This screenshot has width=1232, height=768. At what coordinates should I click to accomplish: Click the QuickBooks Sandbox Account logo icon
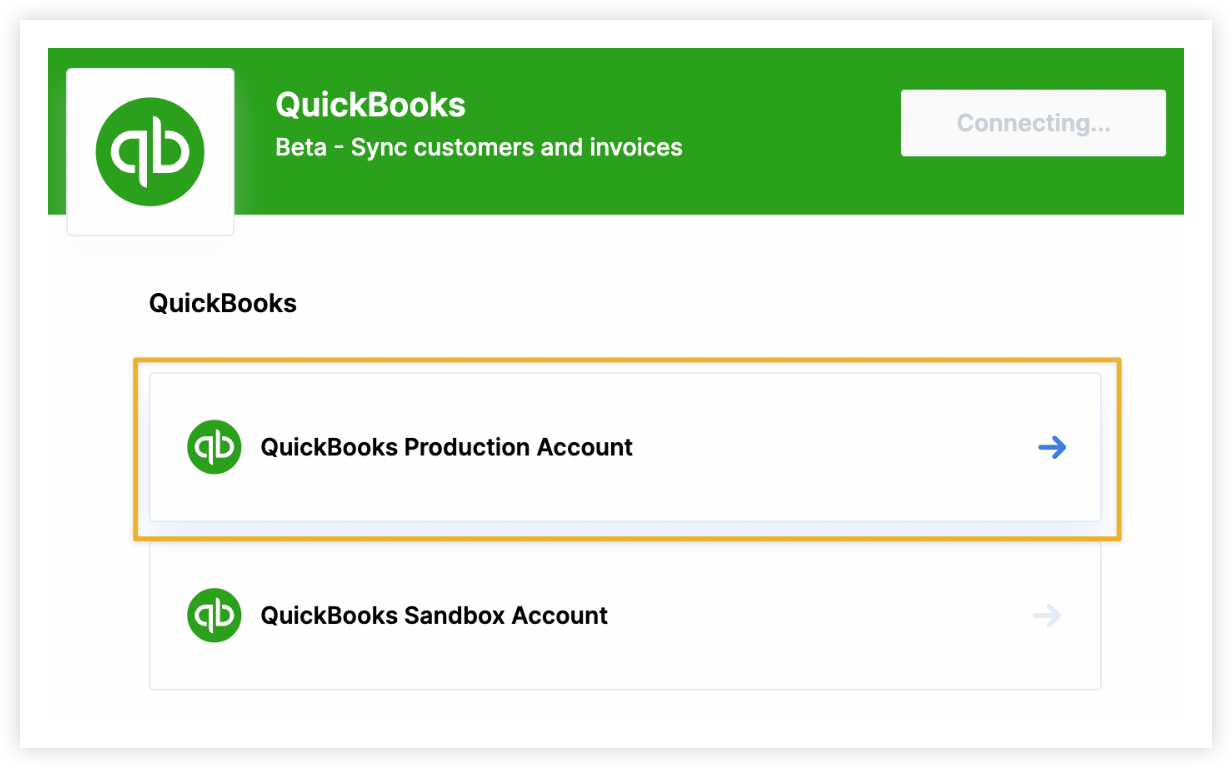214,615
